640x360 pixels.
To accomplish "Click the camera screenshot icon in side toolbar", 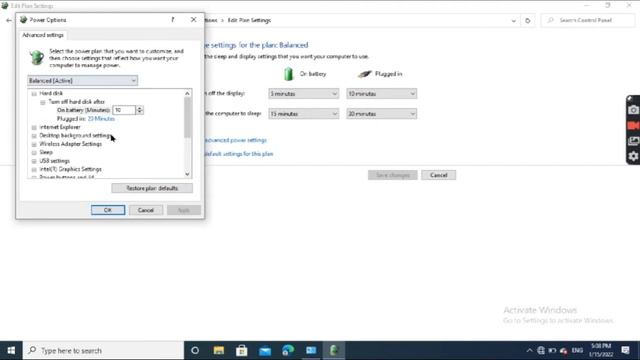I will click(633, 110).
